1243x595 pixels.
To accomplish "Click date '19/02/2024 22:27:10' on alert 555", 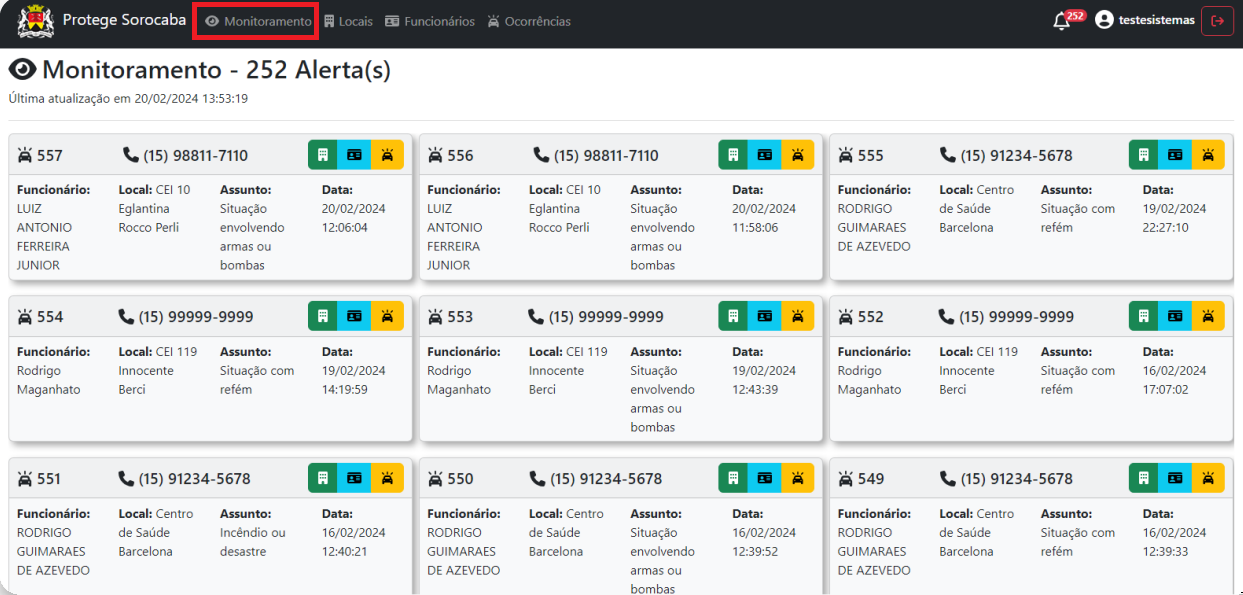I will point(1175,218).
